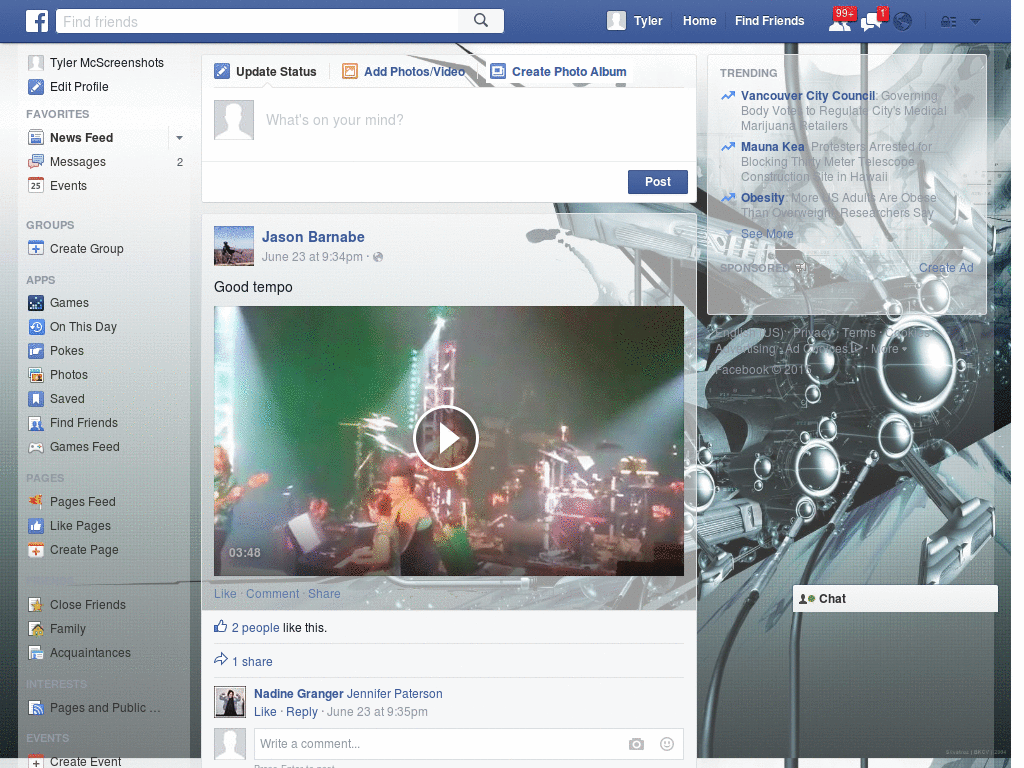Viewport: 1024px width, 768px height.
Task: Open friend requests notifications icon
Action: 840,21
